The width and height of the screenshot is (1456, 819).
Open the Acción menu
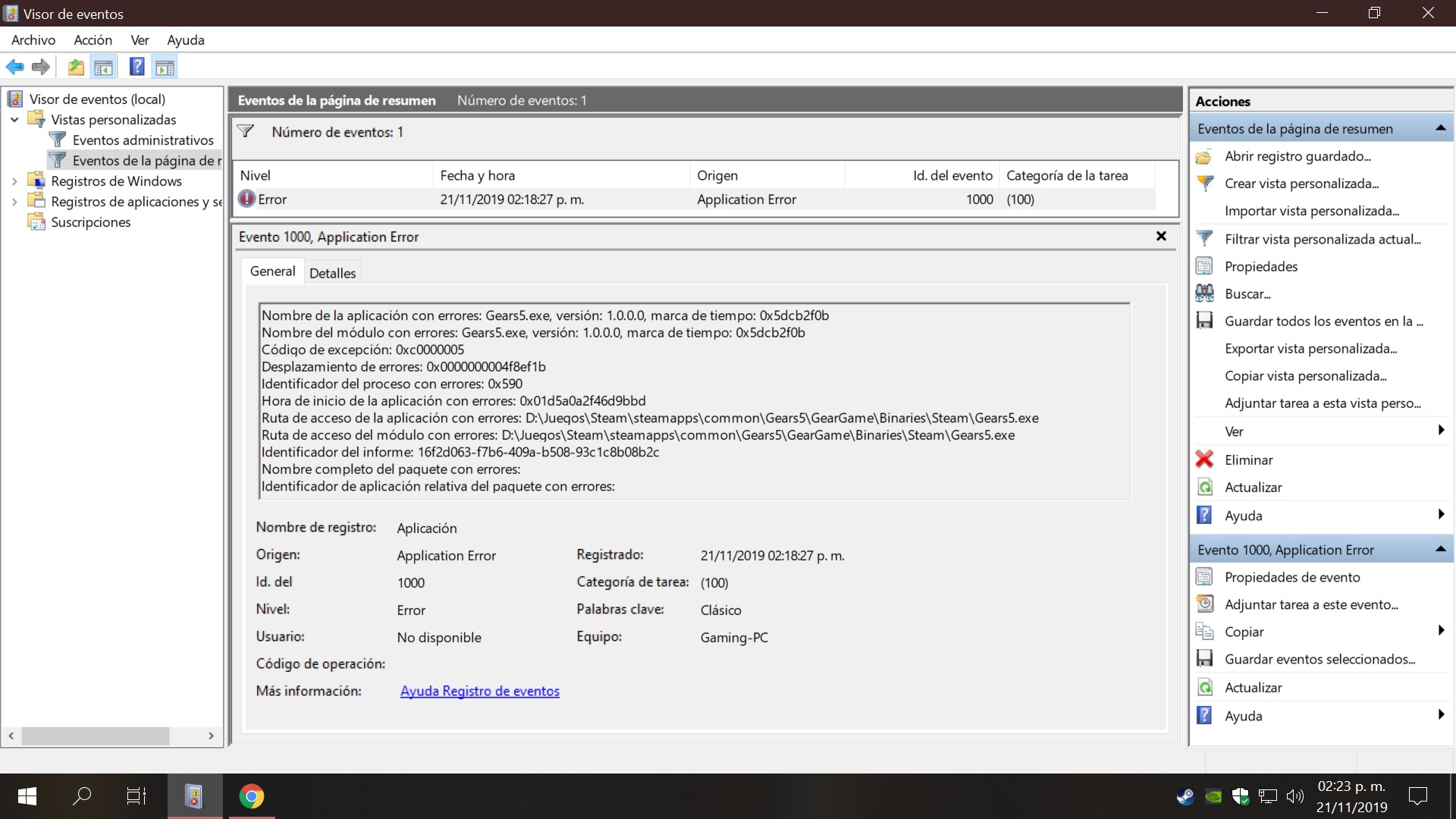click(x=93, y=40)
